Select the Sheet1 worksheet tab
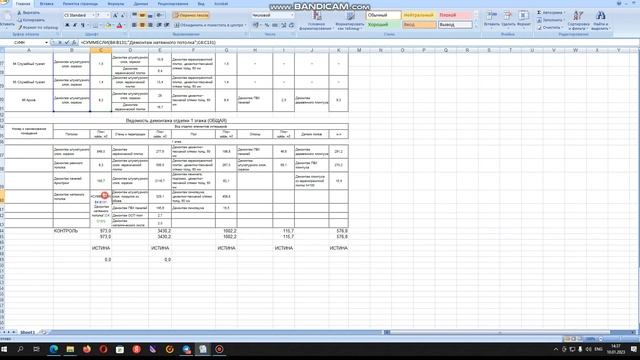Viewport: 640px width, 360px height. point(28,332)
